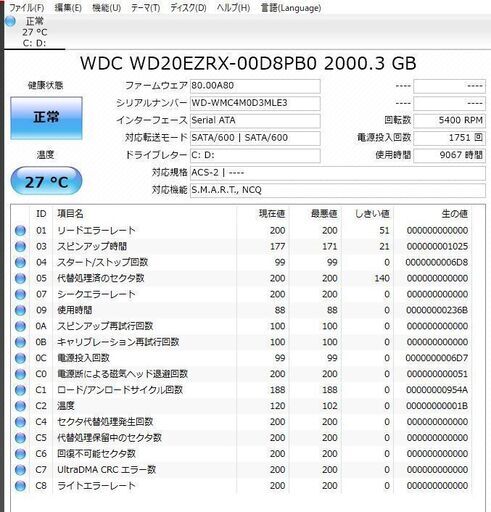Viewport: 491px width, 512px height.
Task: Click the status orb for ID 07 row
Action: pyautogui.click(x=20, y=294)
